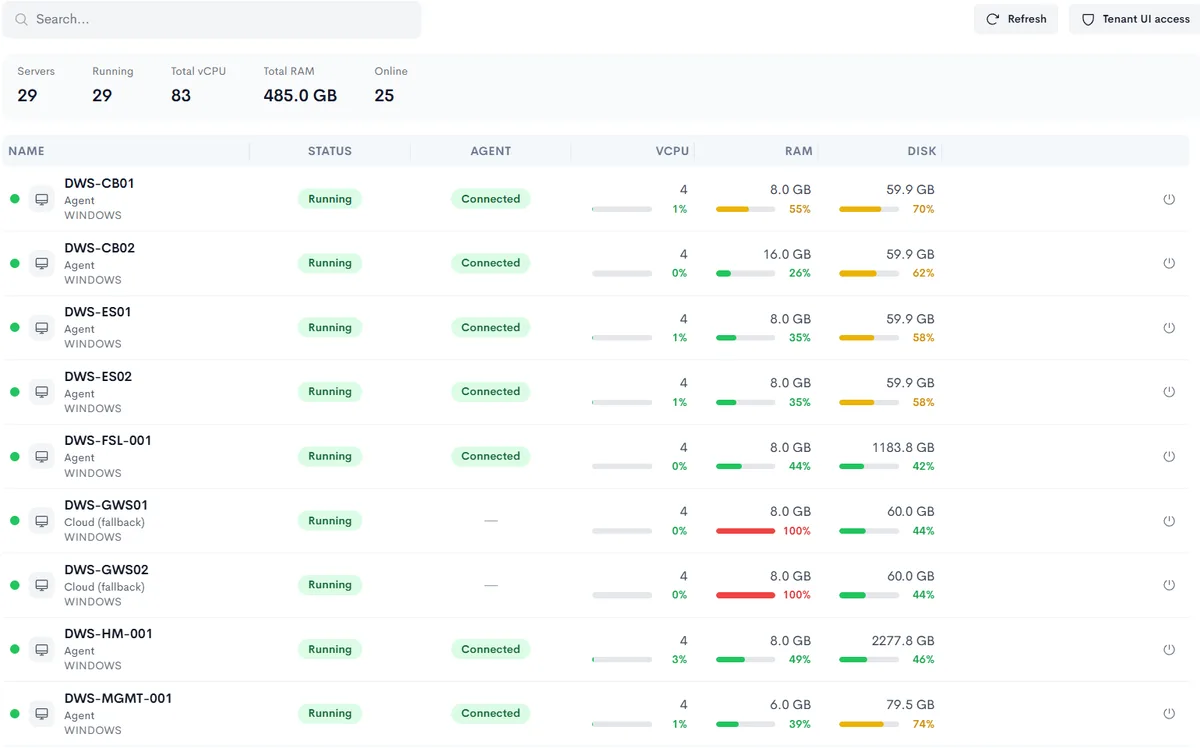Click the 6.0 GB RAM value
Viewport: 1200px width, 748px height.
coord(791,706)
